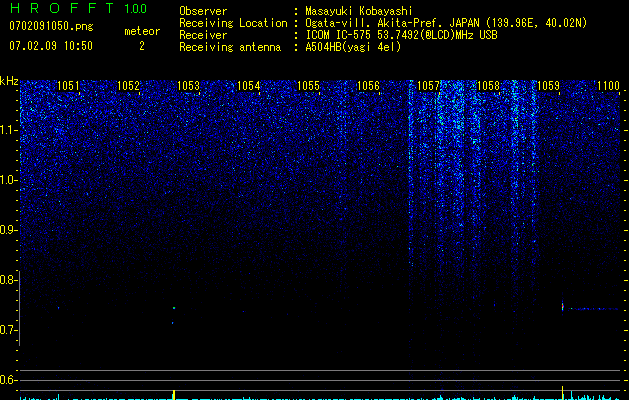Click the 0.9 frequency axis label
Image resolution: width=629 pixels, height=400 pixels.
tap(7, 230)
